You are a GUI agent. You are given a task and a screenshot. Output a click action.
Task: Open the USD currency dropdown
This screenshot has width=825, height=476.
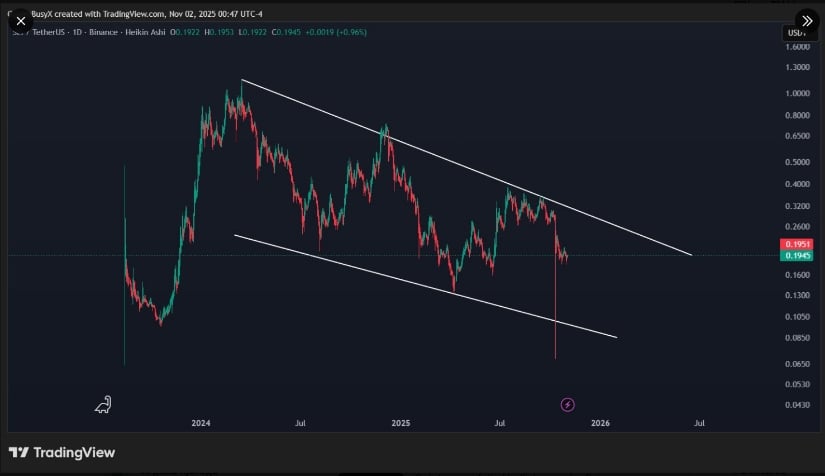797,33
